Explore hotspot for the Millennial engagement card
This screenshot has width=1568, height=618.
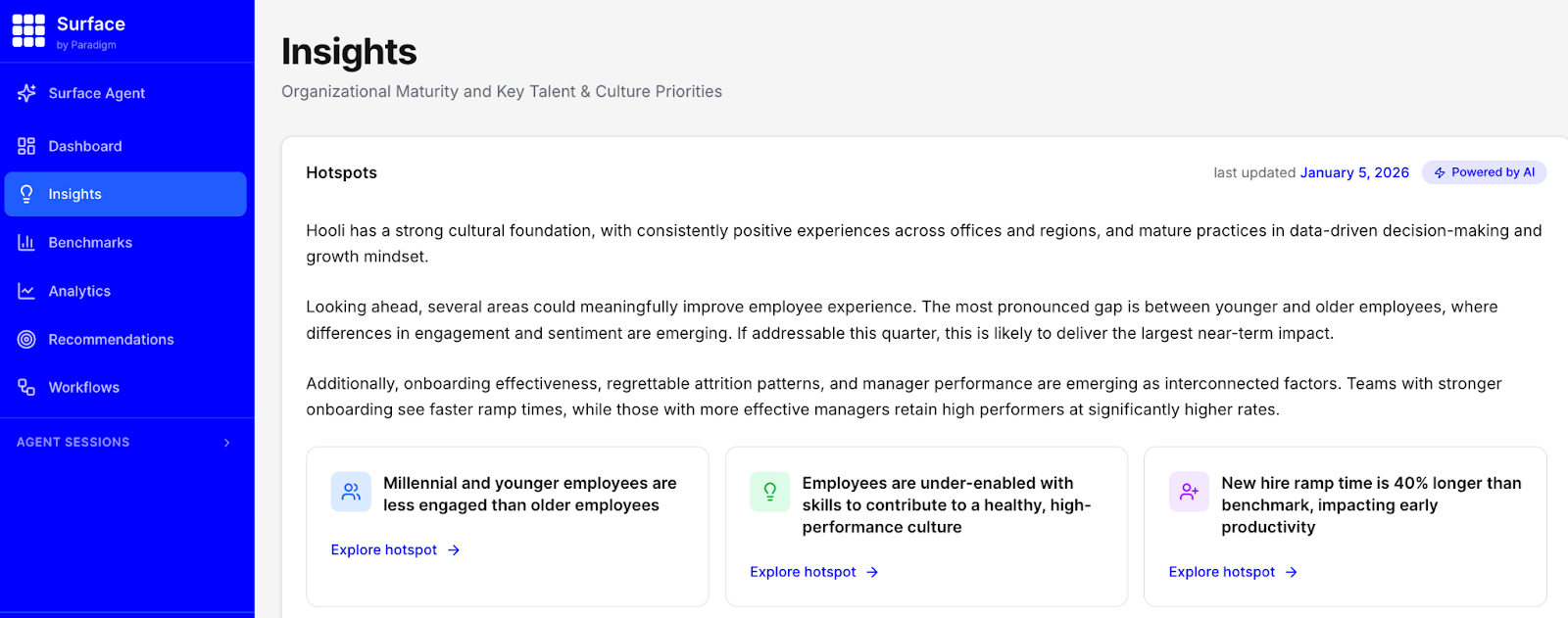click(x=395, y=549)
